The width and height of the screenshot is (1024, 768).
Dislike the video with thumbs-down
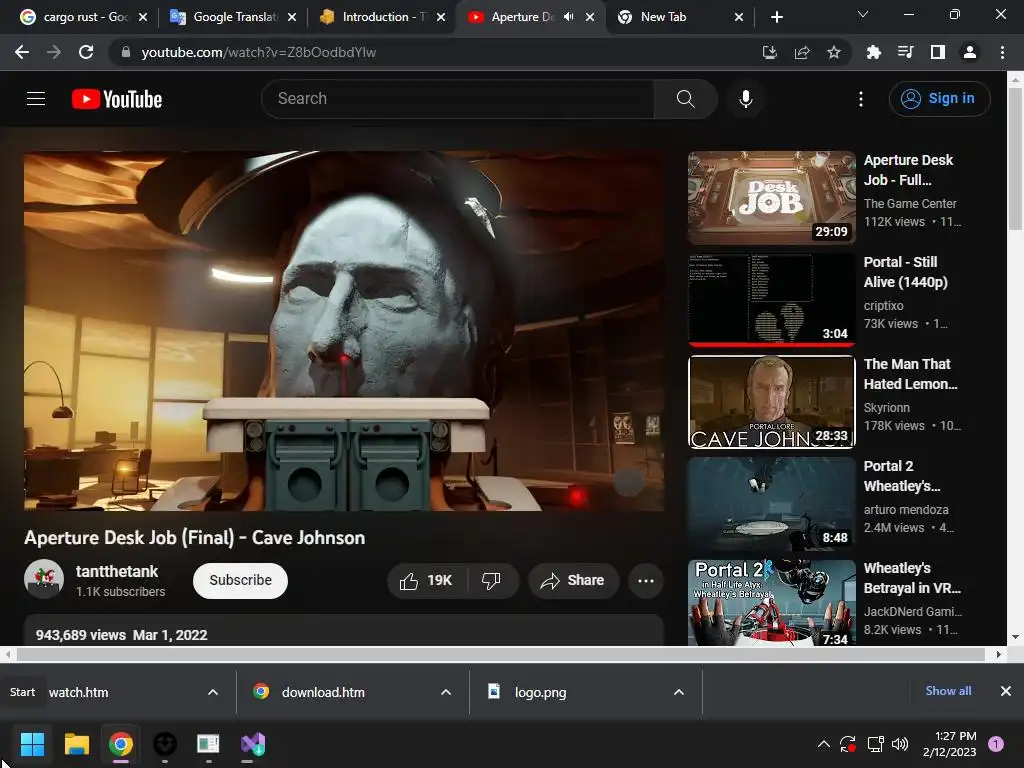491,581
